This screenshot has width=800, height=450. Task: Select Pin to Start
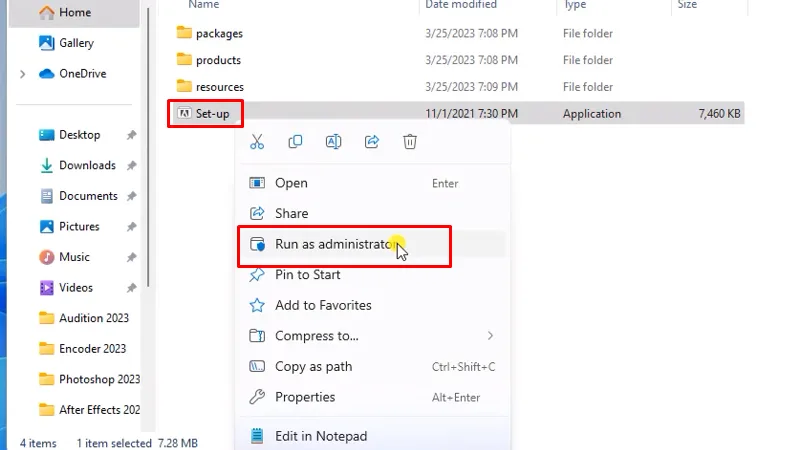(373, 274)
